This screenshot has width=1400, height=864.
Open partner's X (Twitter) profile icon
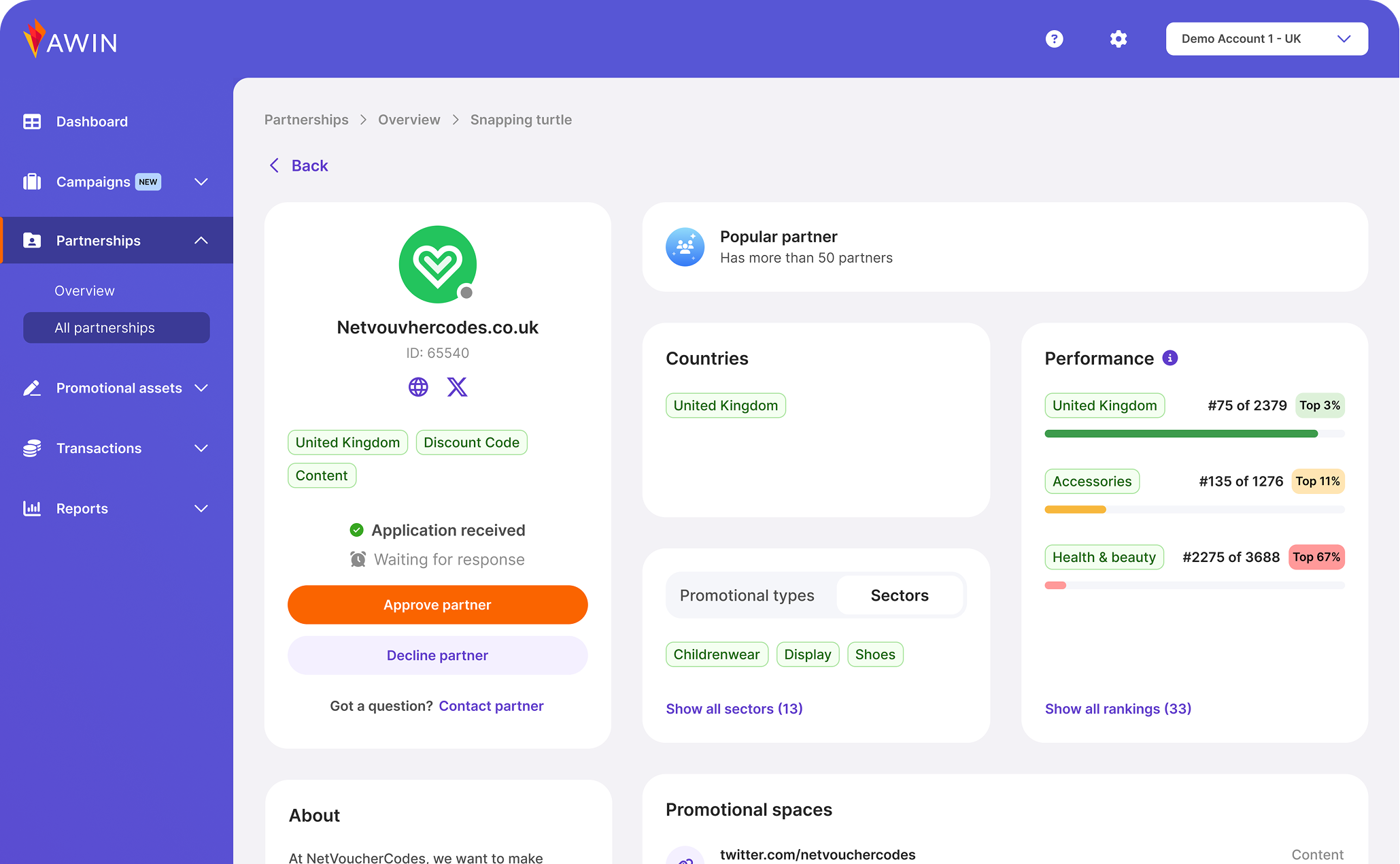point(457,387)
